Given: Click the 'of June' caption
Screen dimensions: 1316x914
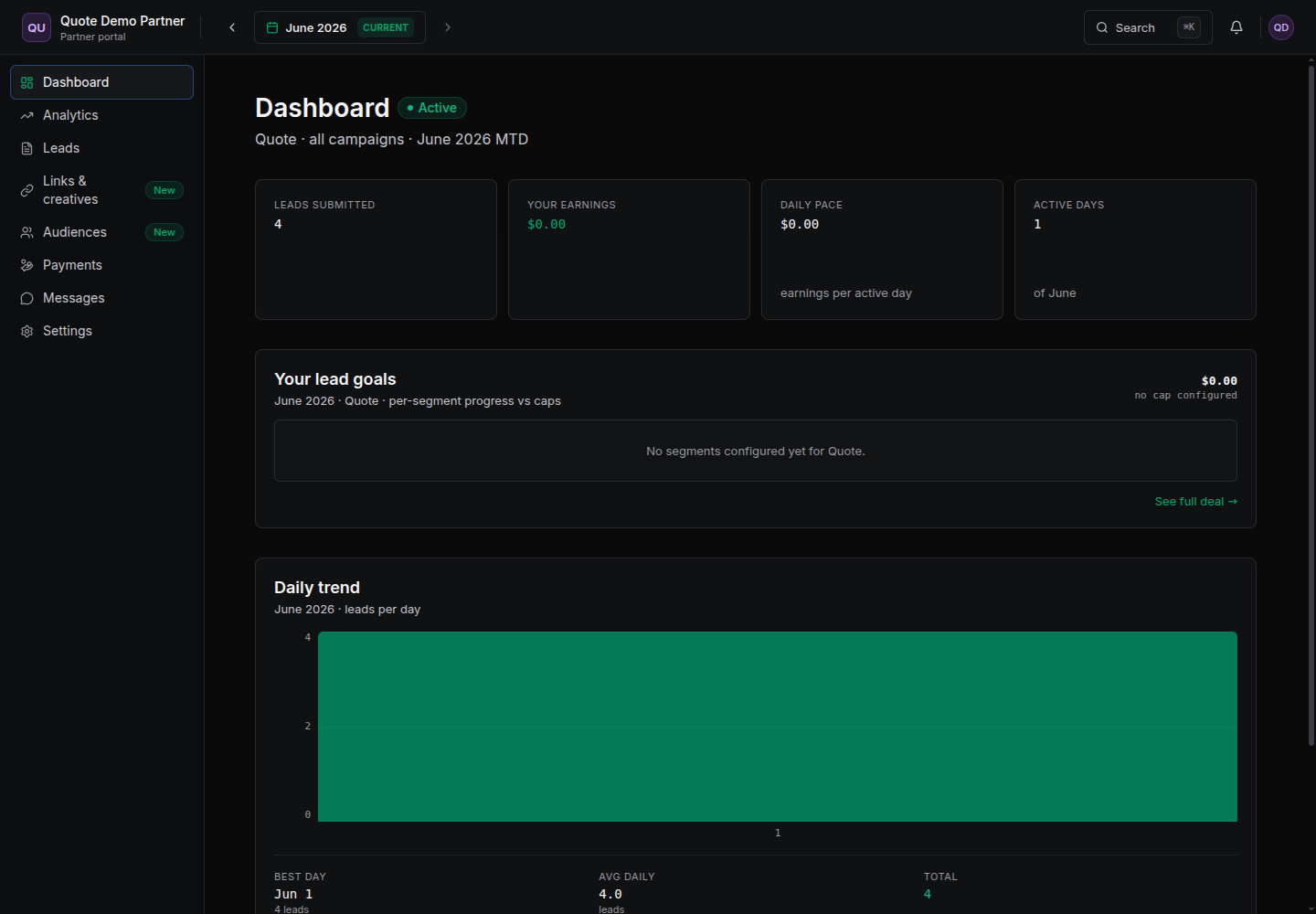Looking at the screenshot, I should pos(1055,293).
